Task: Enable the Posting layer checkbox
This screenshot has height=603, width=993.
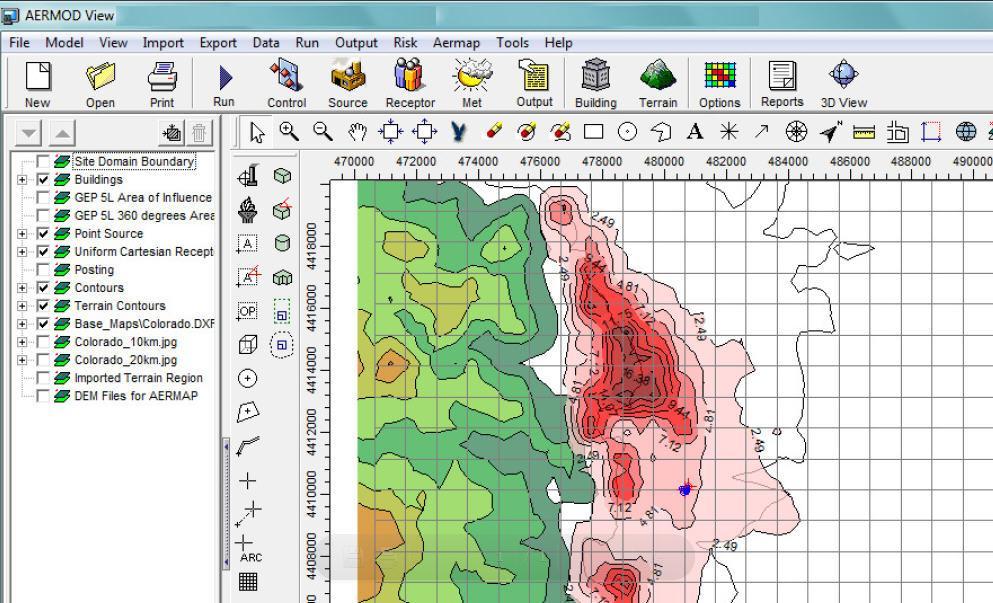Action: click(42, 270)
